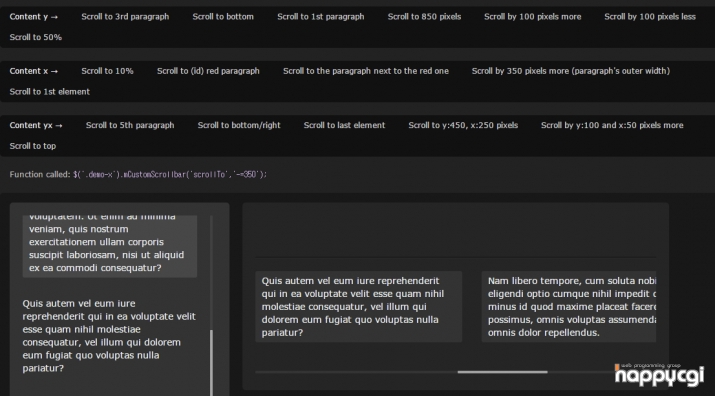
Task: Click the 'Content y →' label
Action: click(34, 17)
